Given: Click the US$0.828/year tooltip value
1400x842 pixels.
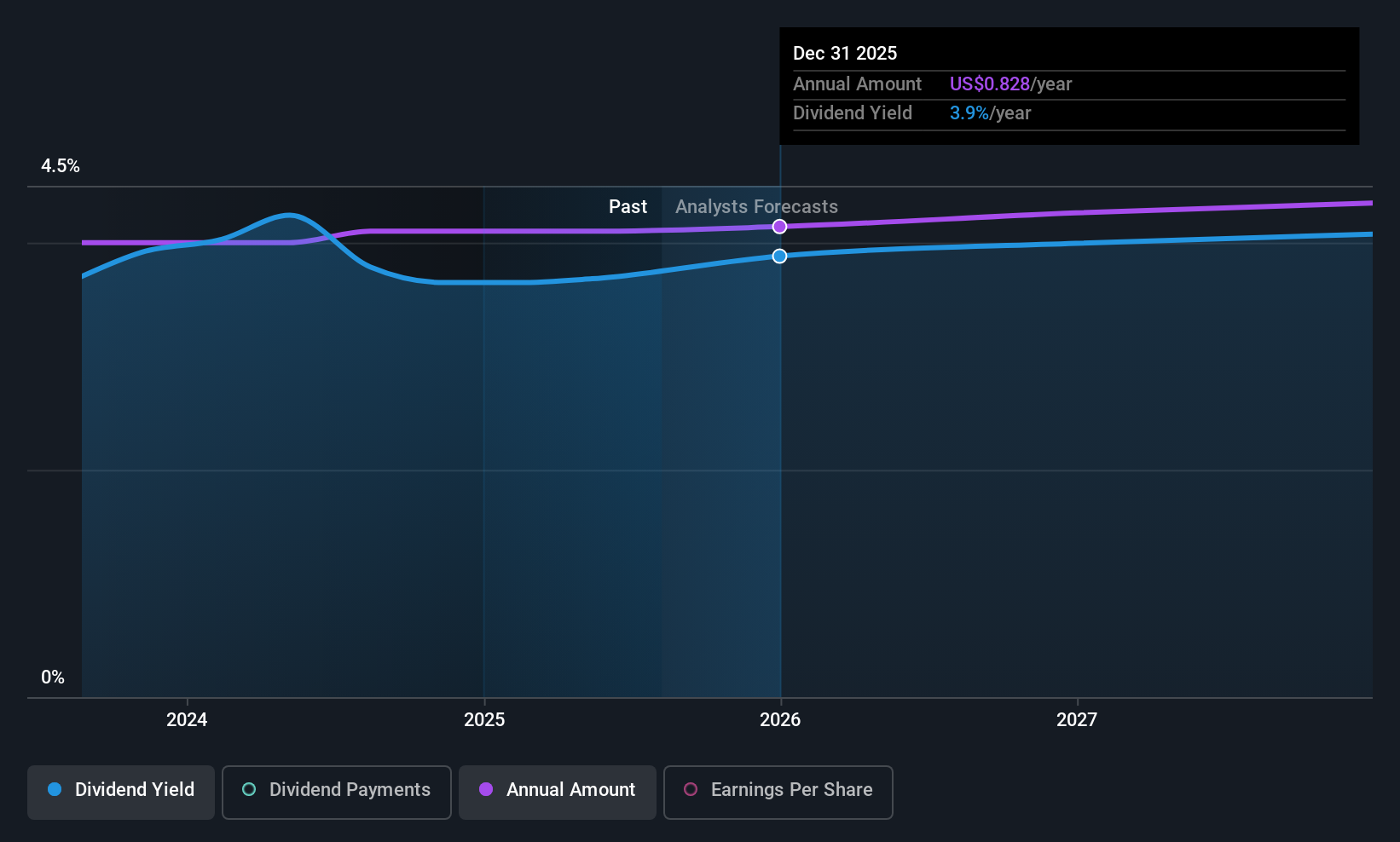Looking at the screenshot, I should coord(1011,84).
